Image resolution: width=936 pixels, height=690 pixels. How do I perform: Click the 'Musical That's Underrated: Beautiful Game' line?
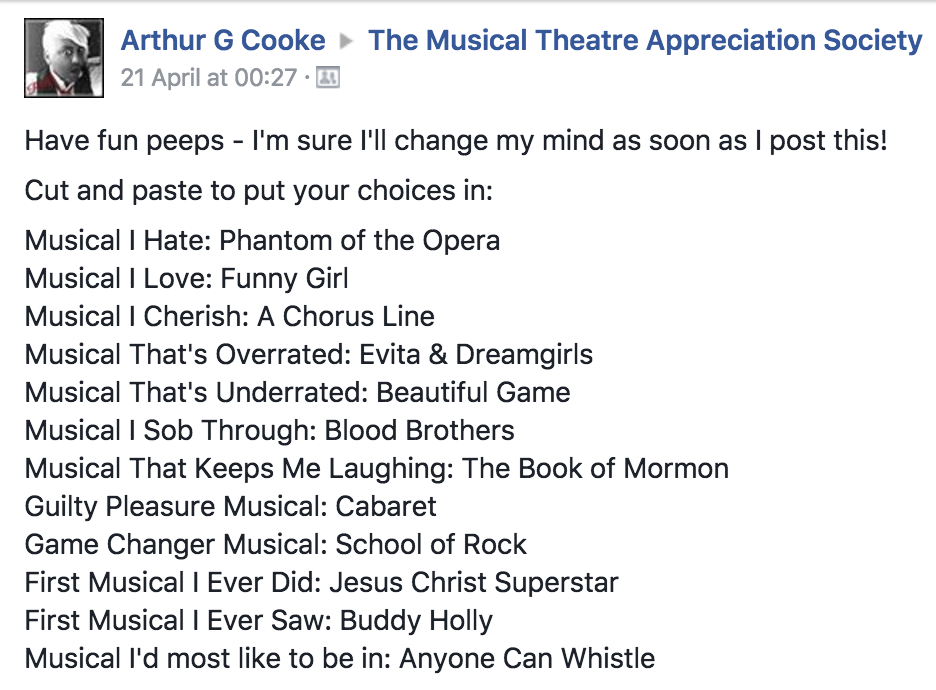[297, 393]
